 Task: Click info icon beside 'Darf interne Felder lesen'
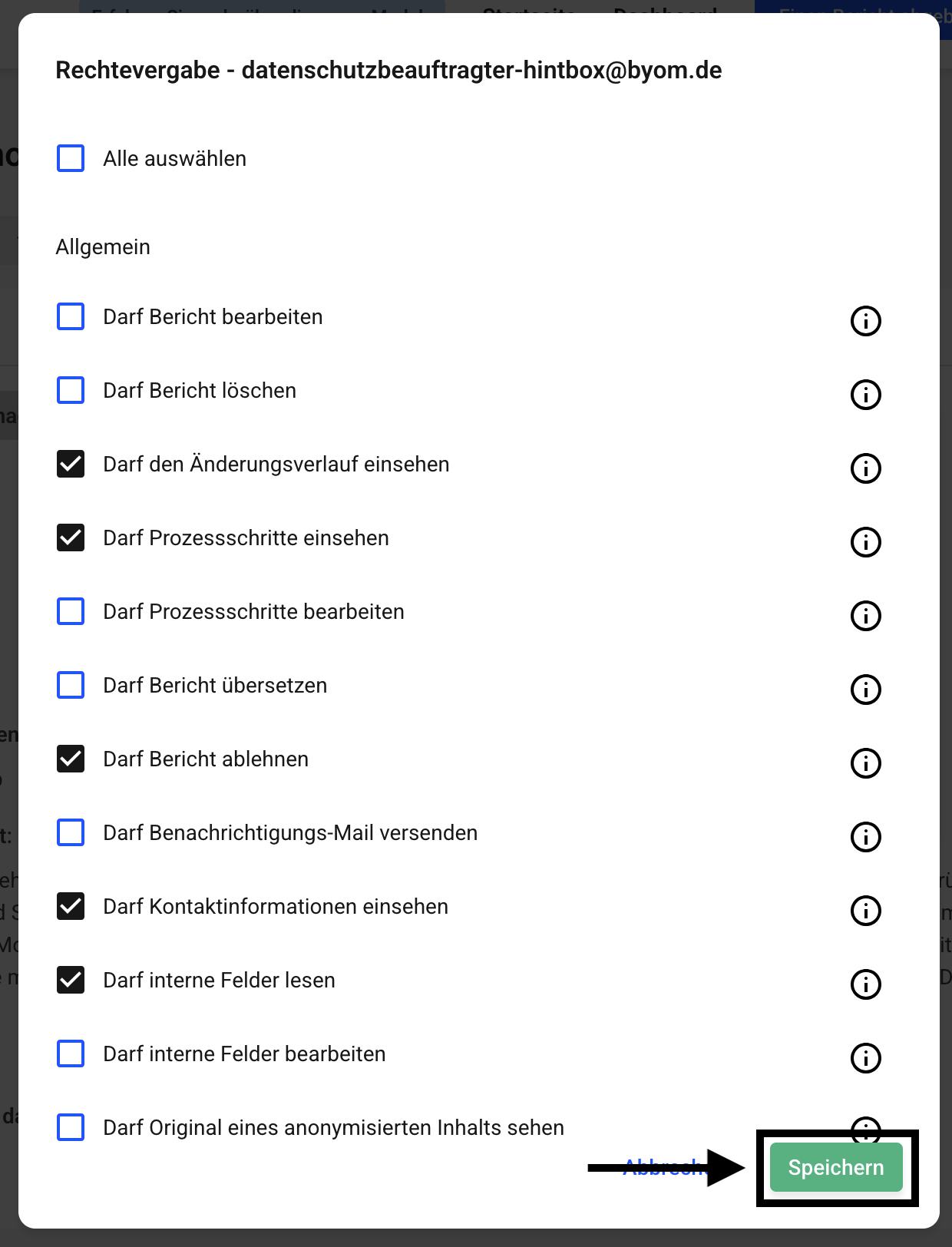pos(865,984)
